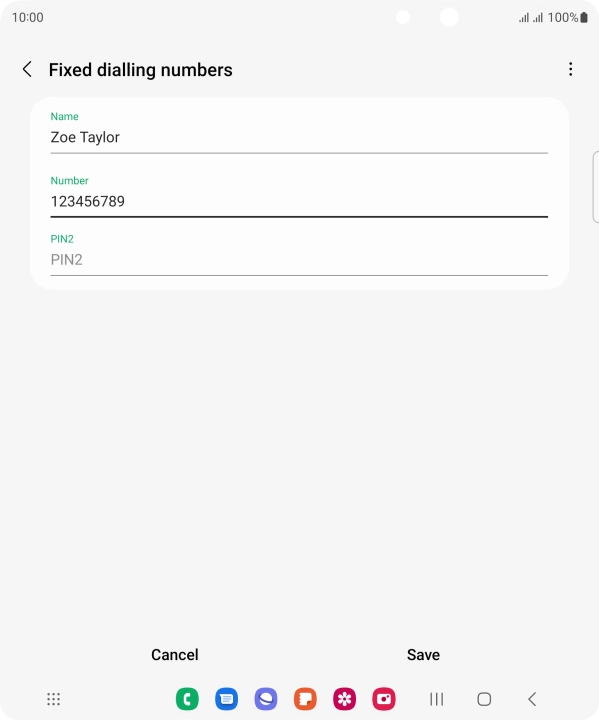Image resolution: width=599 pixels, height=720 pixels.
Task: Open the app drawer grid icon
Action: [54, 699]
